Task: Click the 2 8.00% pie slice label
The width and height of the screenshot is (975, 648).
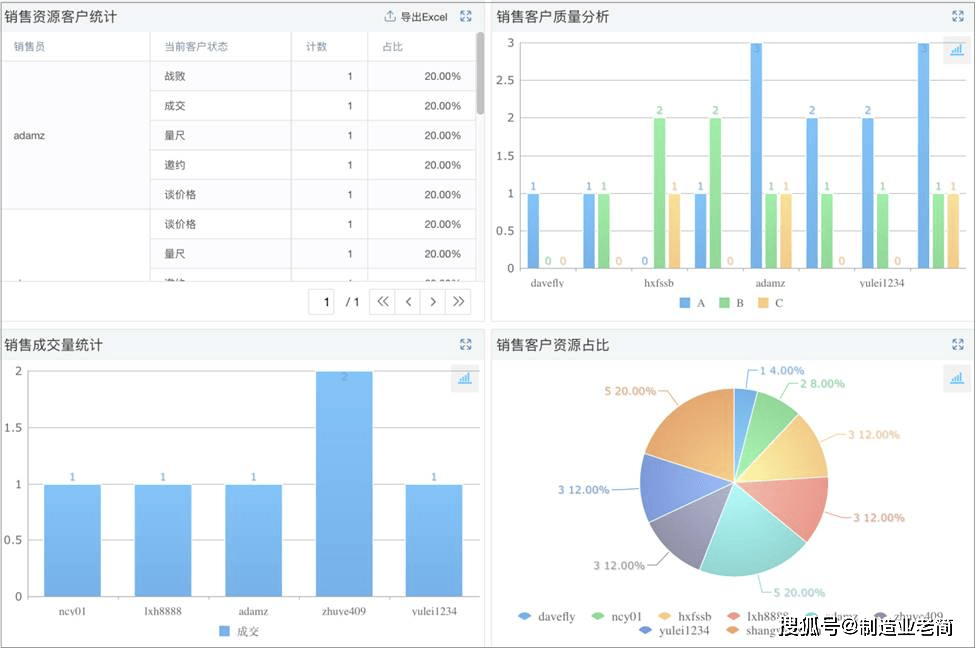Action: point(822,384)
